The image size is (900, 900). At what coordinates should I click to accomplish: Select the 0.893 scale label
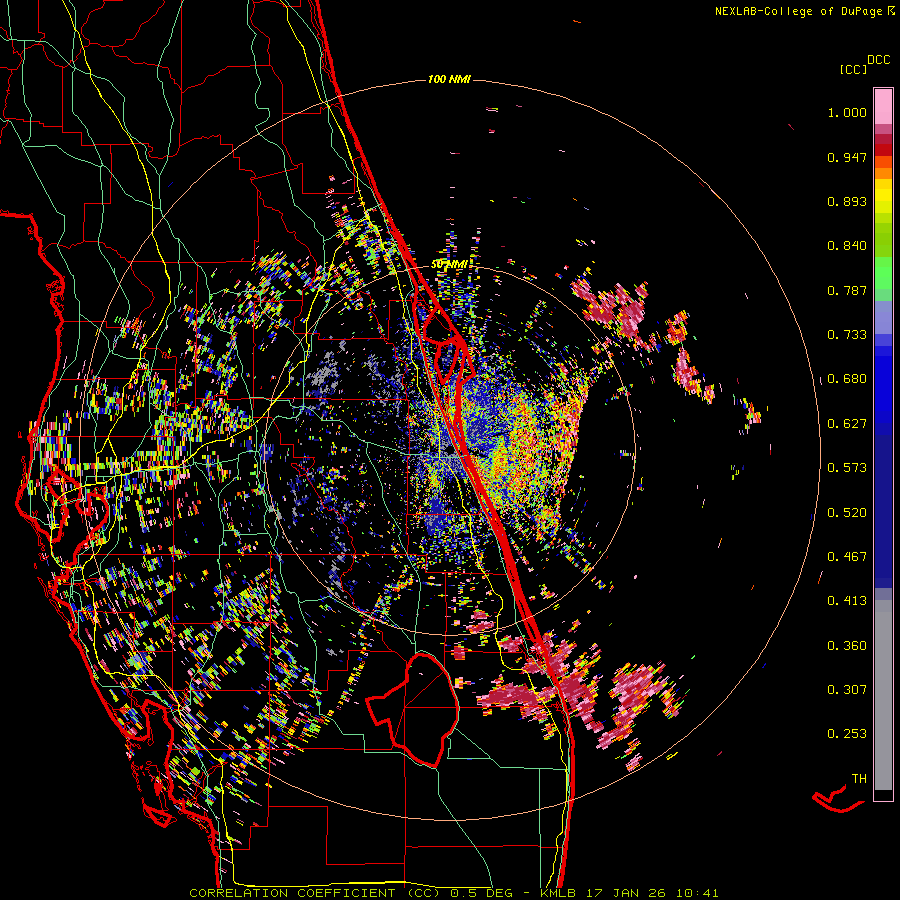[847, 201]
